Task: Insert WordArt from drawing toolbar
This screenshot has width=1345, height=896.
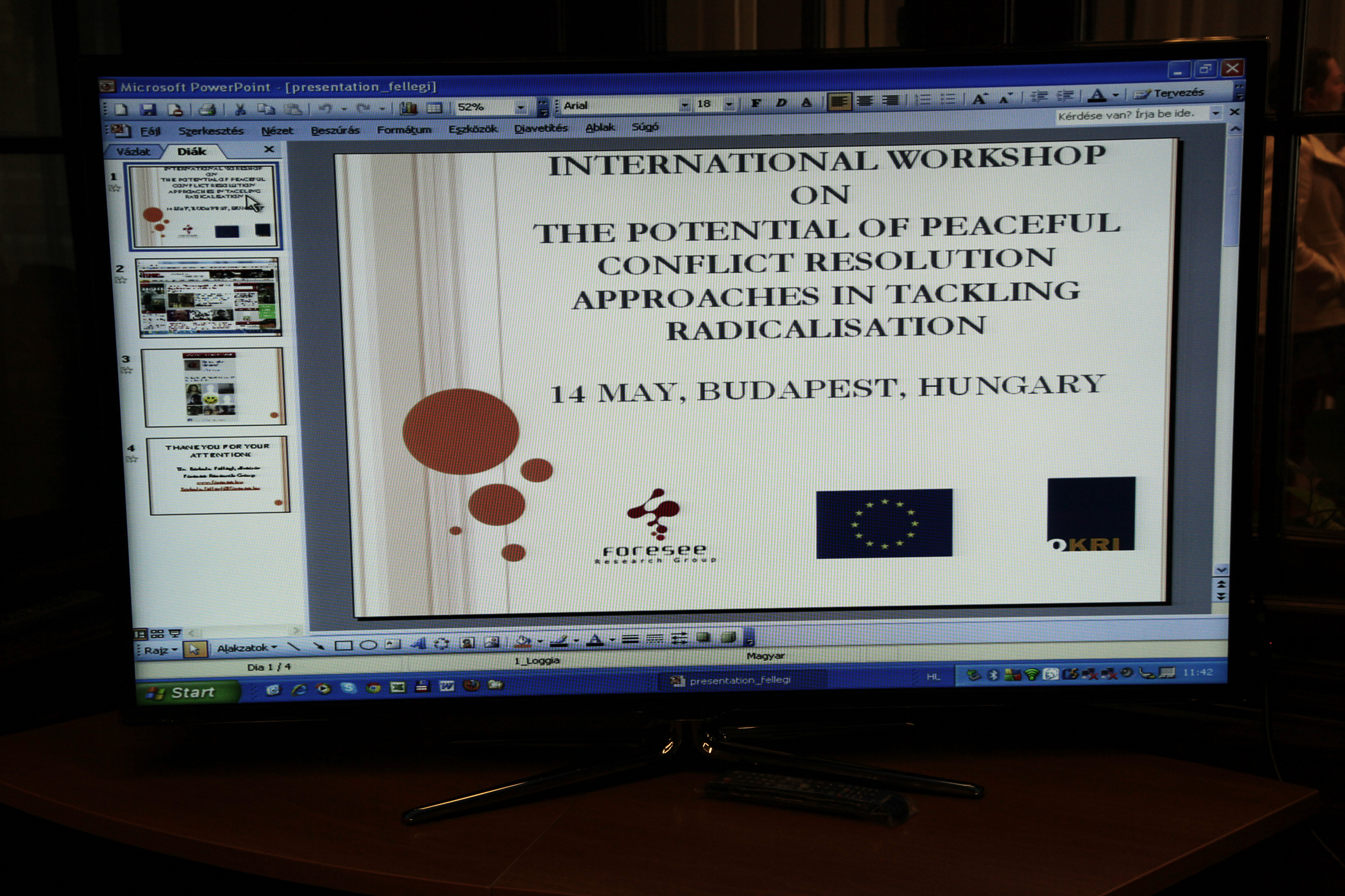Action: tap(418, 644)
